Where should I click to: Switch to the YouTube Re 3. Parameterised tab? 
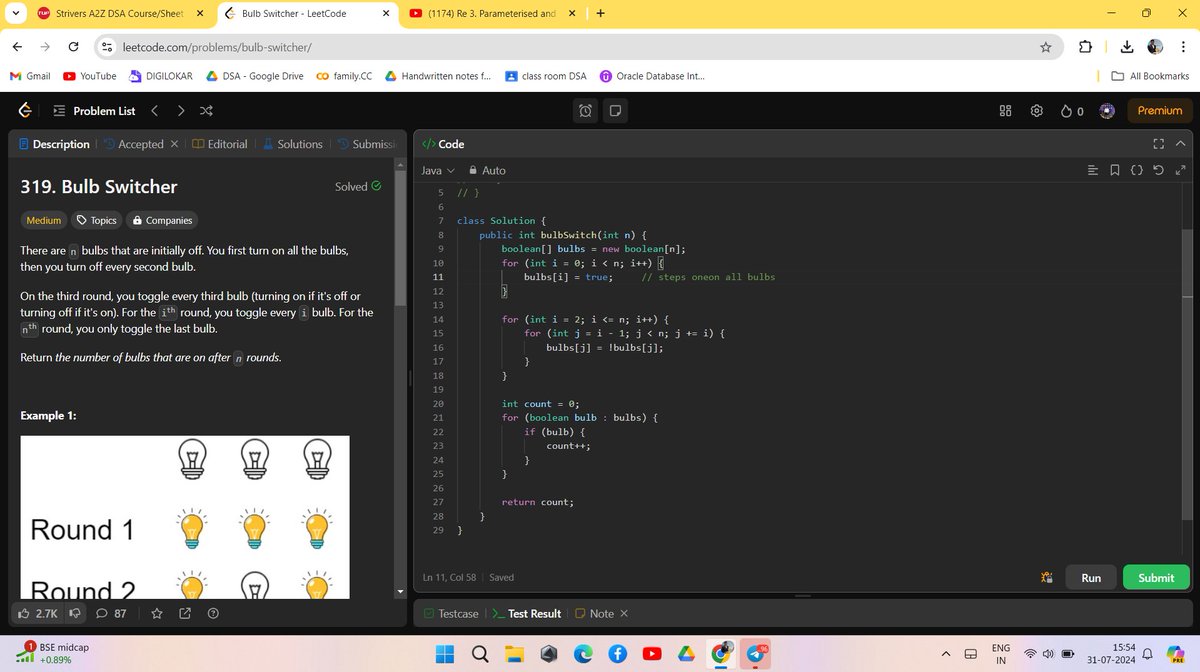pos(493,14)
